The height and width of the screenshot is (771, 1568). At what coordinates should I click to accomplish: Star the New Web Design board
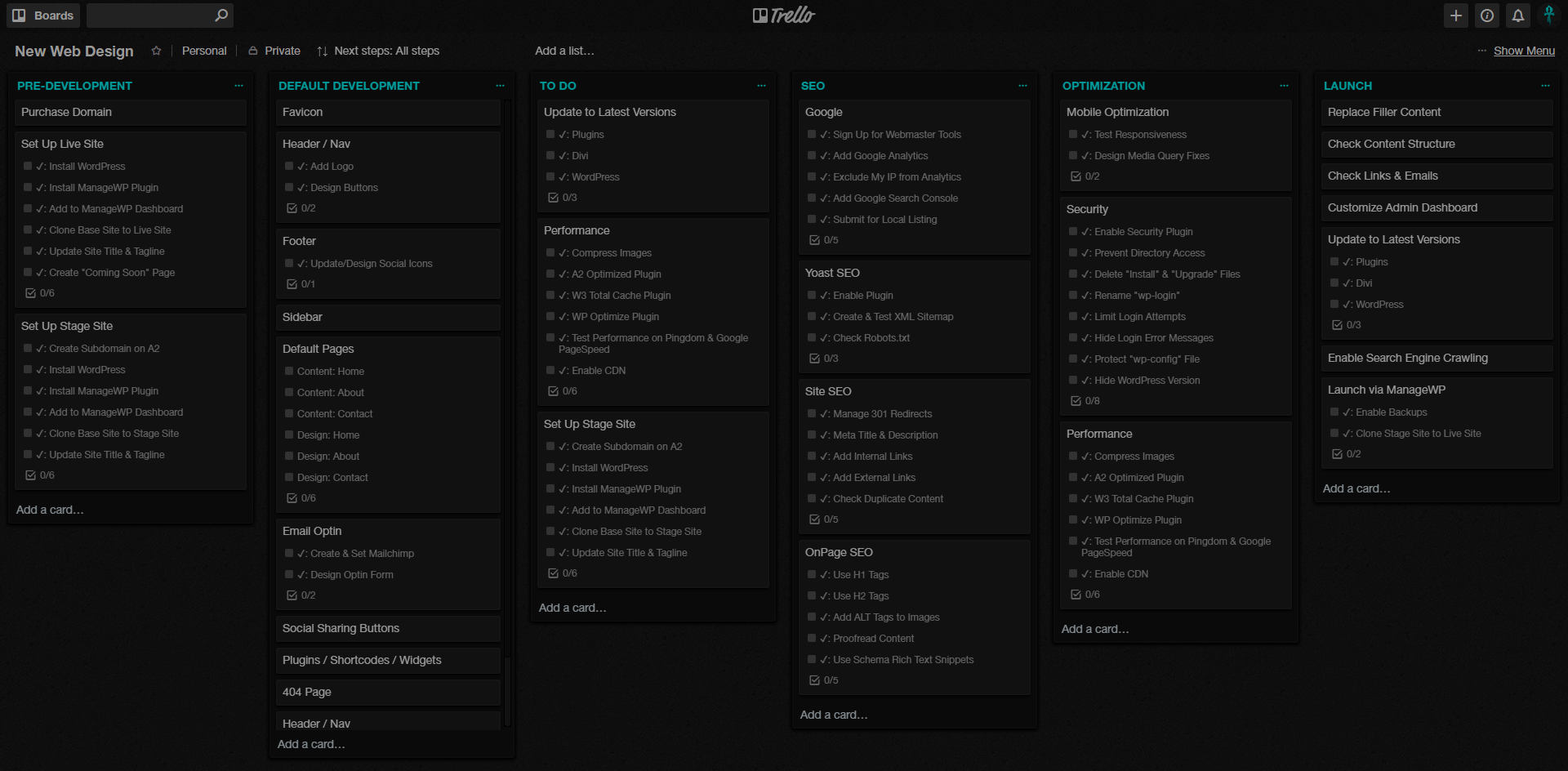pyautogui.click(x=156, y=51)
